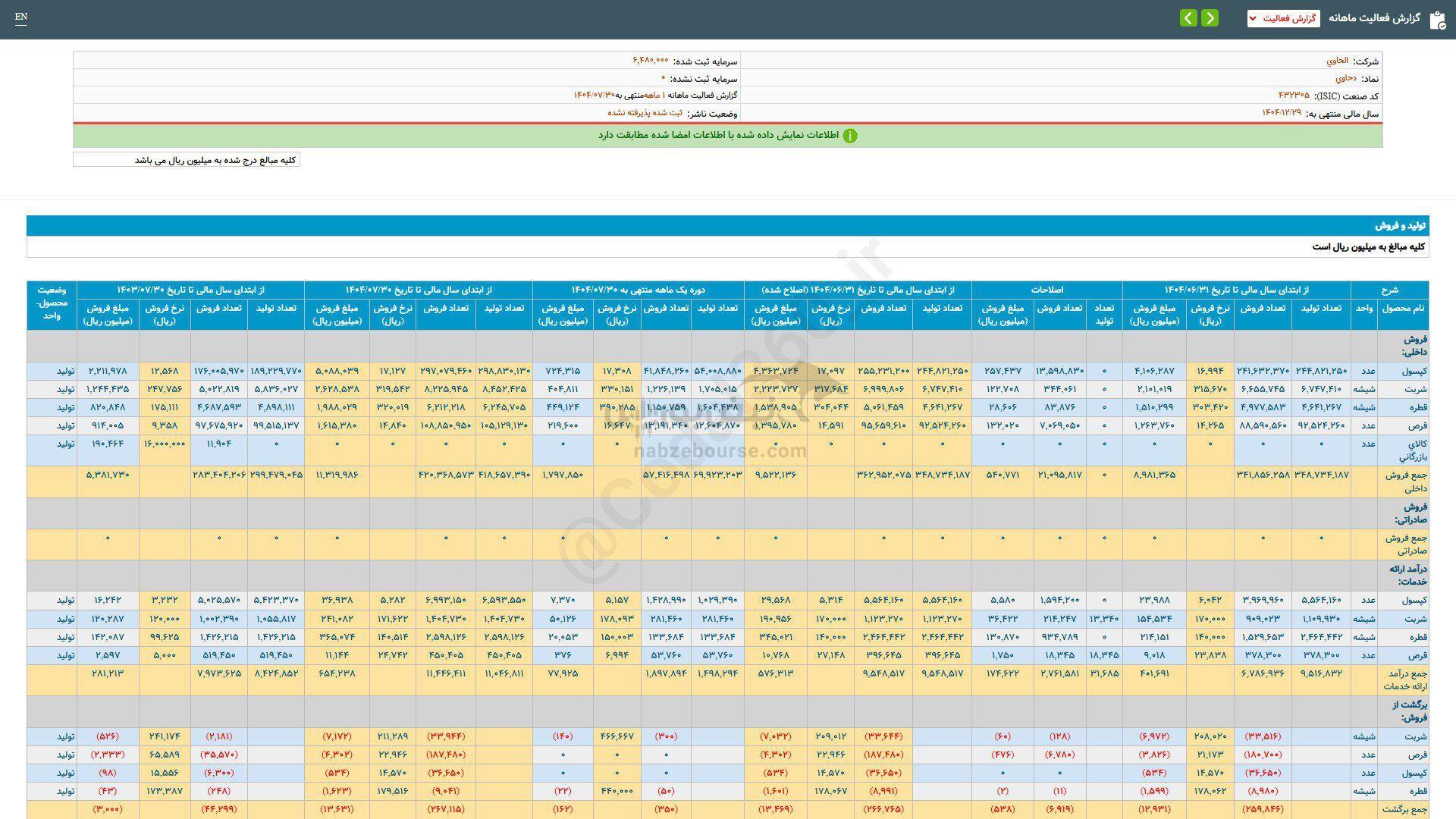
Task: Click the شرح column header
Action: click(x=1389, y=290)
